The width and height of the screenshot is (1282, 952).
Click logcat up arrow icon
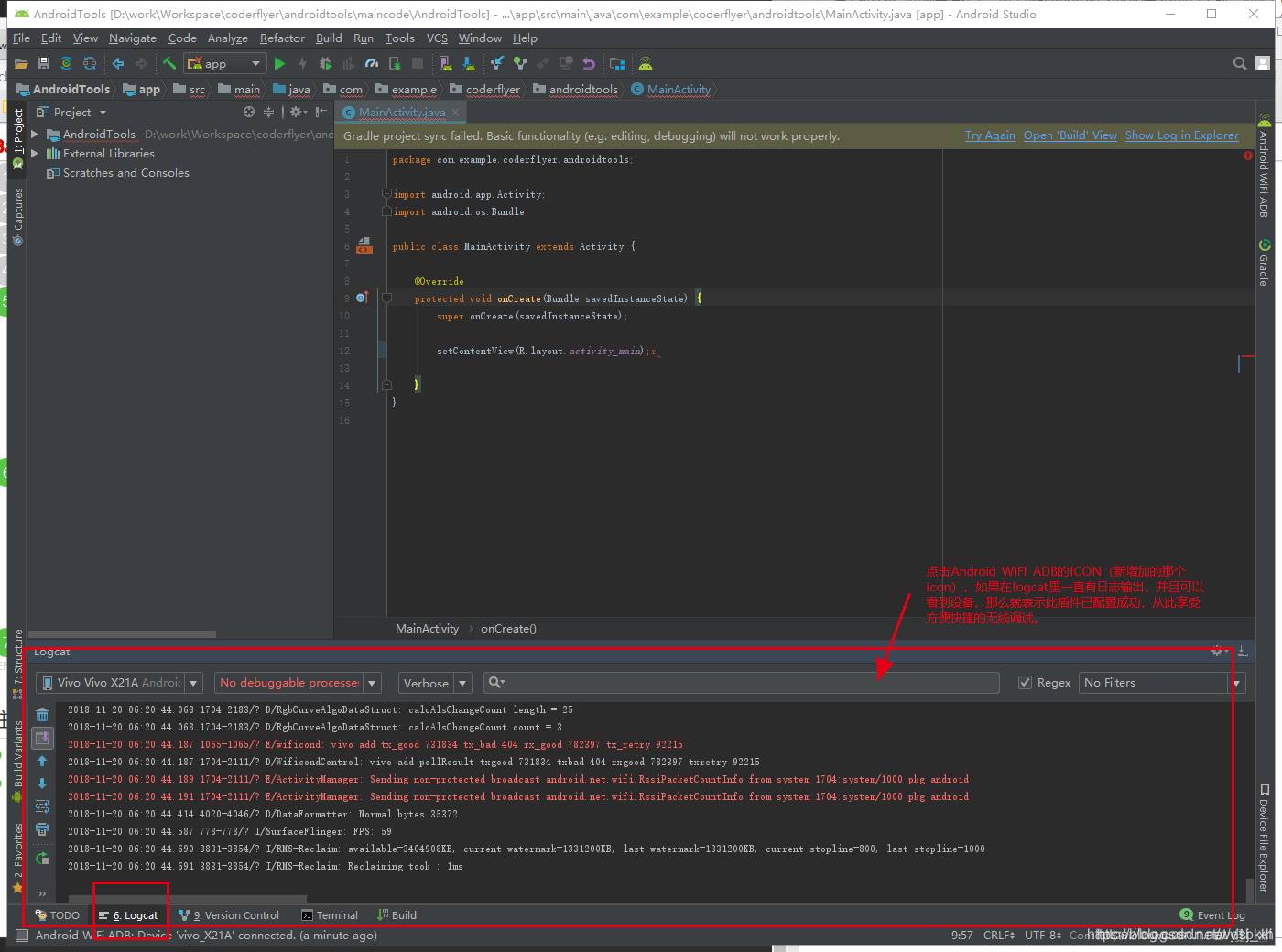(x=42, y=761)
